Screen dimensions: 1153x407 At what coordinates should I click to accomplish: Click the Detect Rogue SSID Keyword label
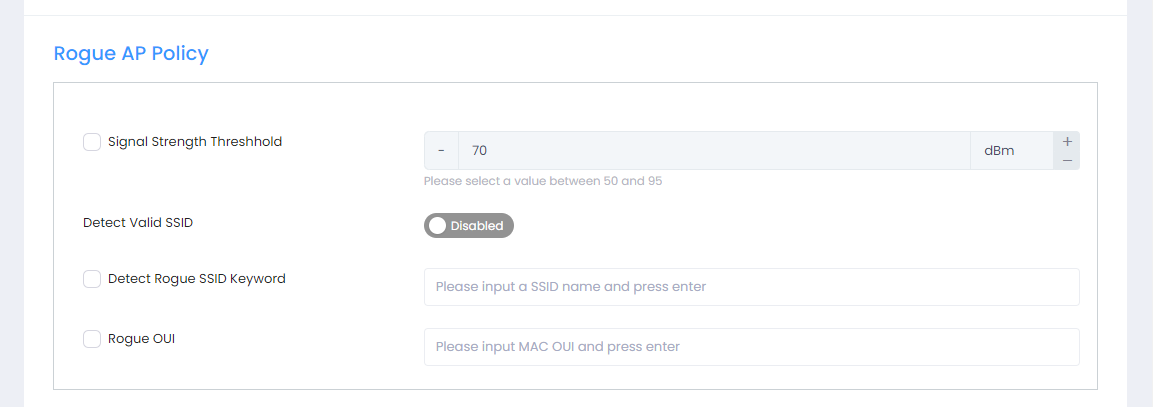click(197, 279)
